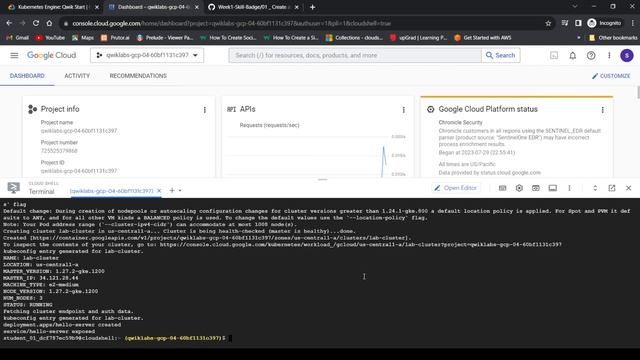Click the Cloud Shell web preview icon

(x=536, y=188)
